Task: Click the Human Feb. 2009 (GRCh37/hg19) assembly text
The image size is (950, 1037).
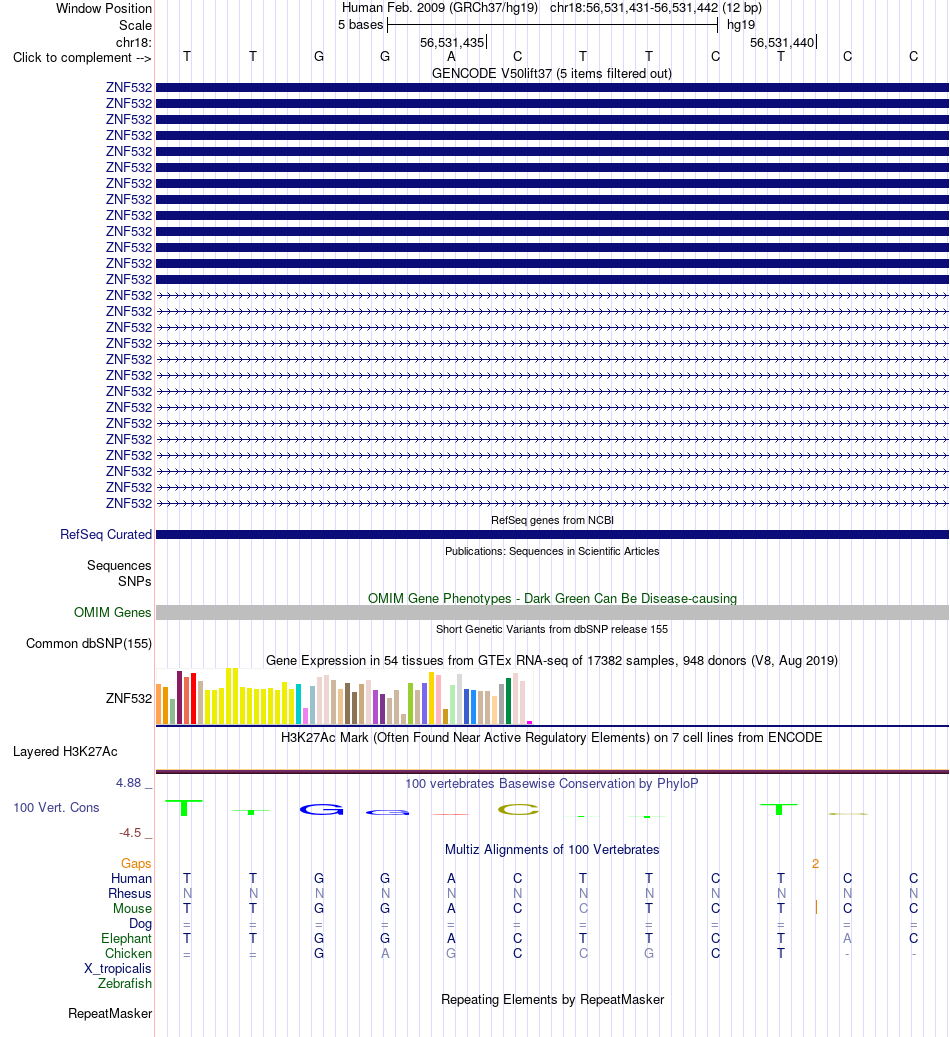Action: tap(439, 8)
